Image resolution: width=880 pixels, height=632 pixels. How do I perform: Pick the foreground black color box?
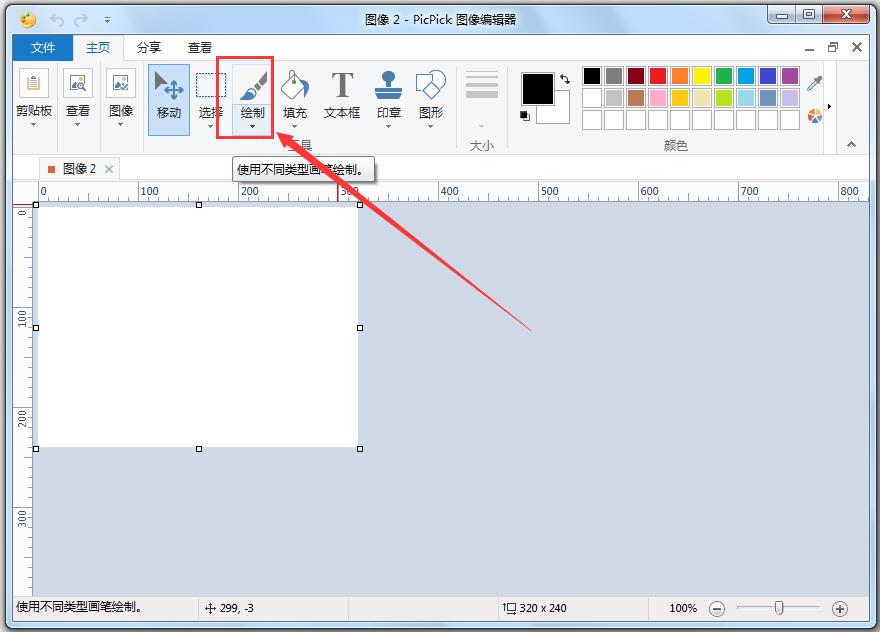538,89
